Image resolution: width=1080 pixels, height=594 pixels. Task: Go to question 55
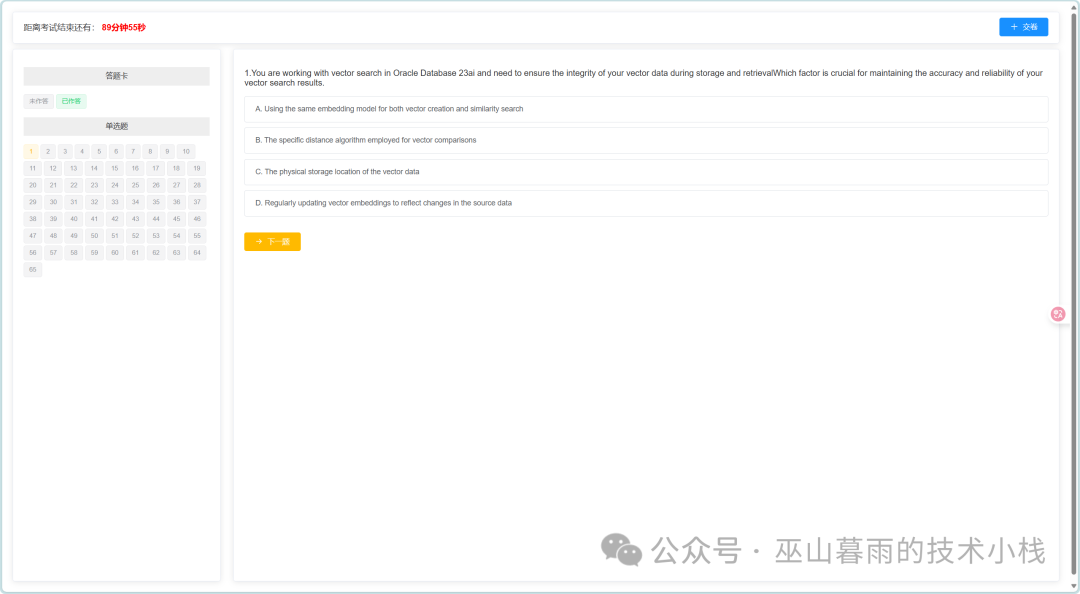tap(197, 236)
